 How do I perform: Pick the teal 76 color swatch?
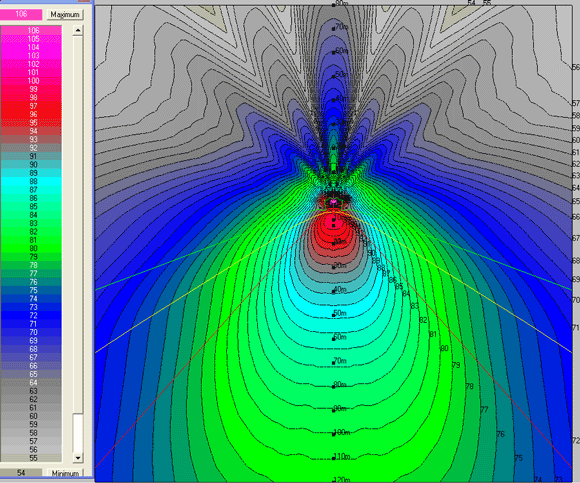(x=31, y=282)
